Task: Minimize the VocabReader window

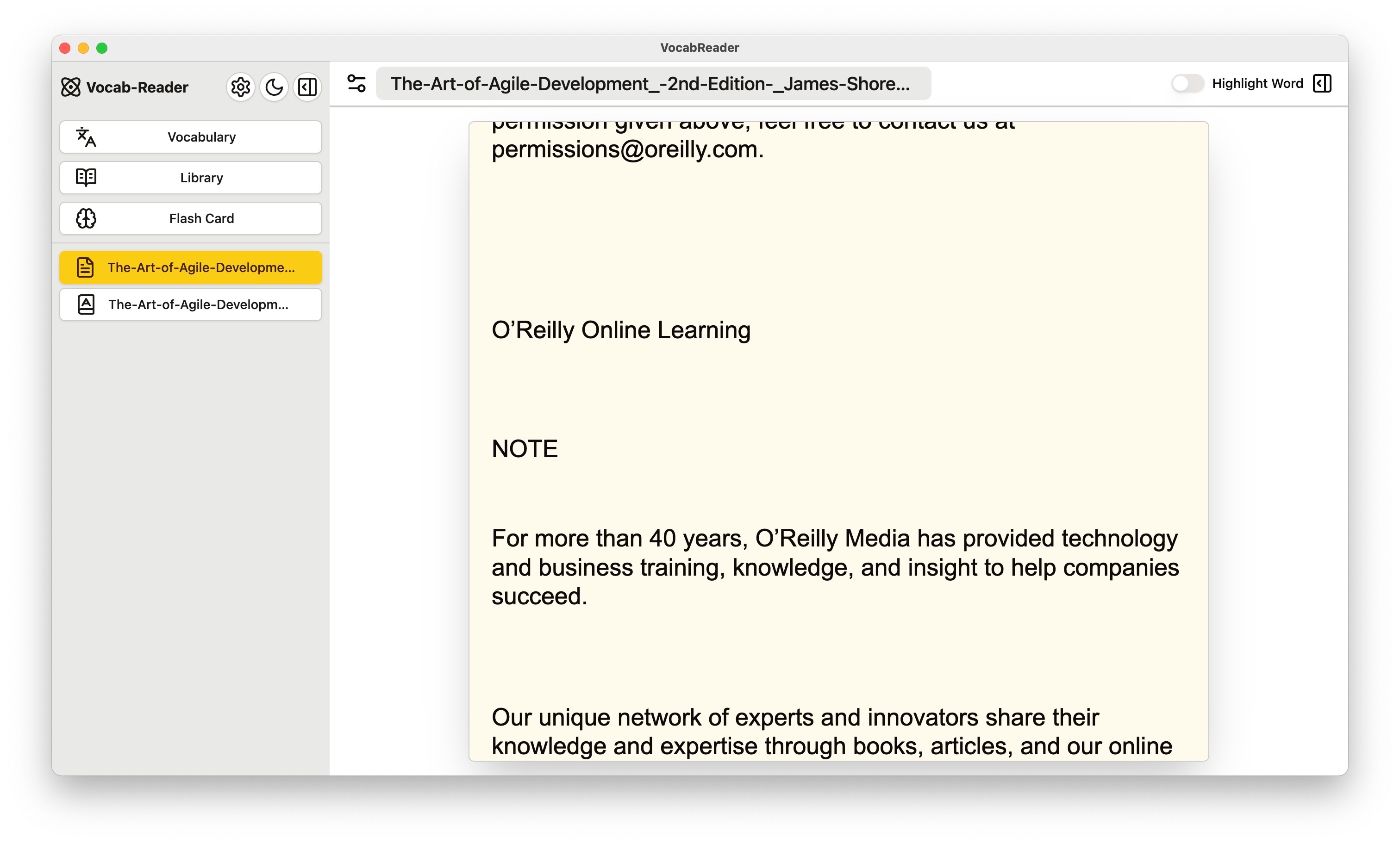Action: coord(83,48)
